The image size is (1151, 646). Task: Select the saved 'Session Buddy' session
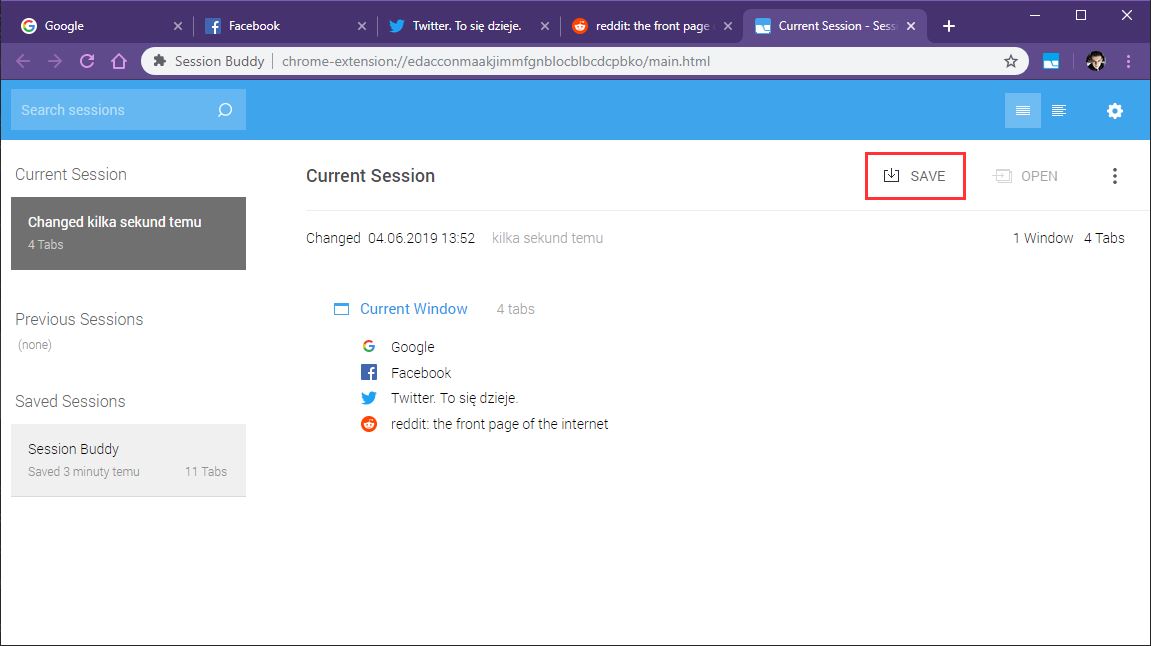128,460
